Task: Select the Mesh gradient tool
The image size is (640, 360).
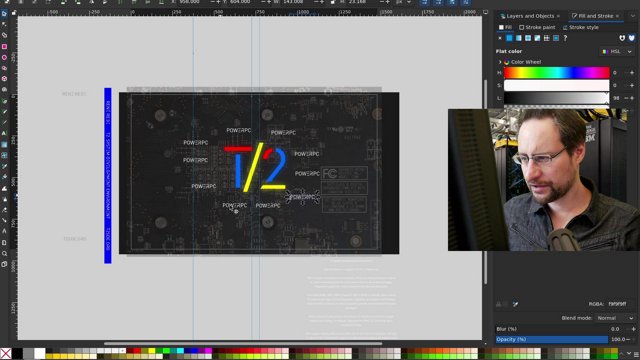Action: click(4, 156)
